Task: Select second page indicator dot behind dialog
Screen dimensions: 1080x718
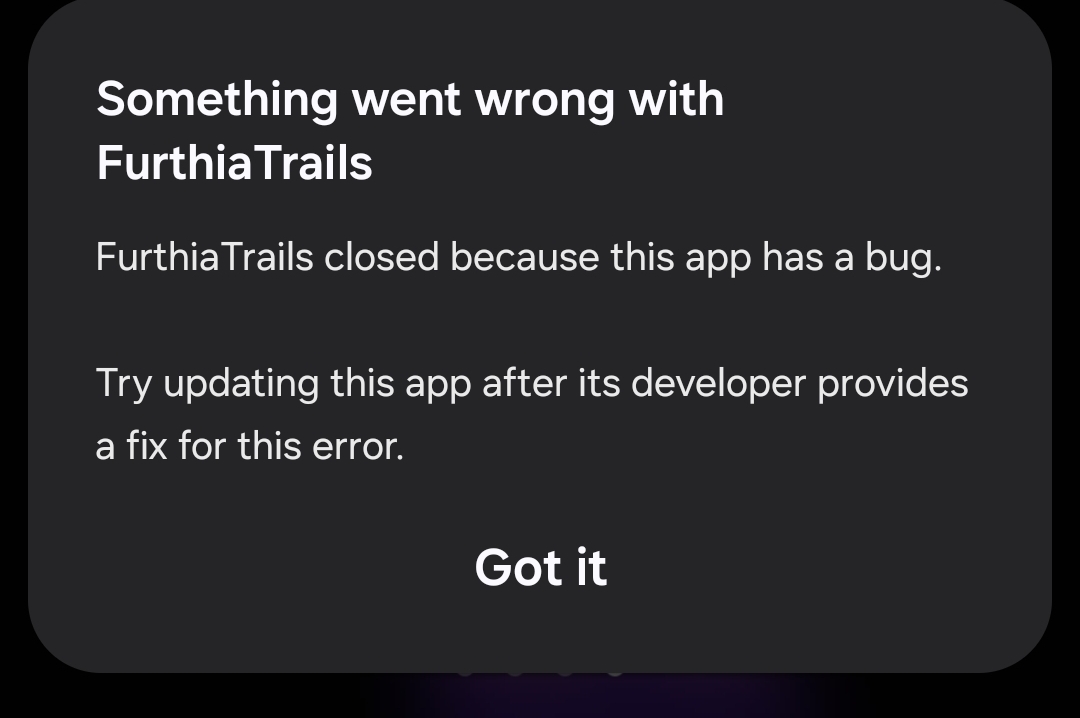Action: [515, 671]
